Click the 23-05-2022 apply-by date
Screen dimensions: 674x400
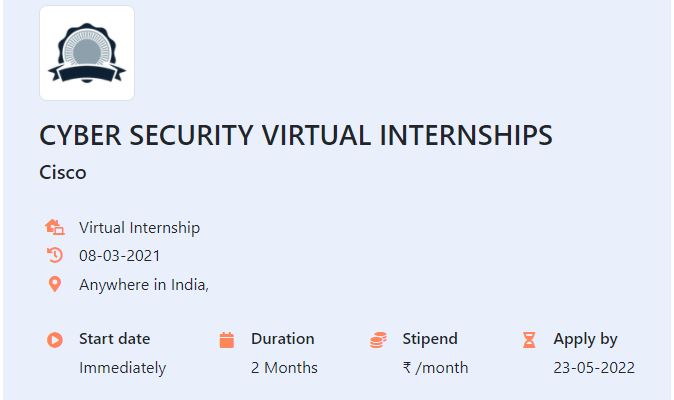tap(594, 368)
